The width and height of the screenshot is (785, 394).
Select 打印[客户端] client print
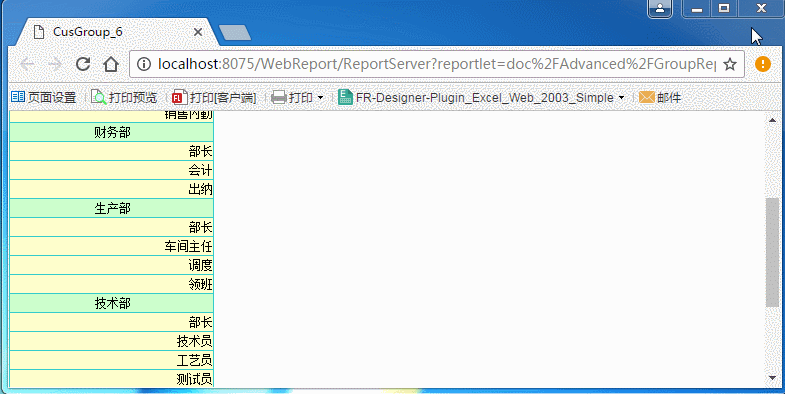(214, 97)
